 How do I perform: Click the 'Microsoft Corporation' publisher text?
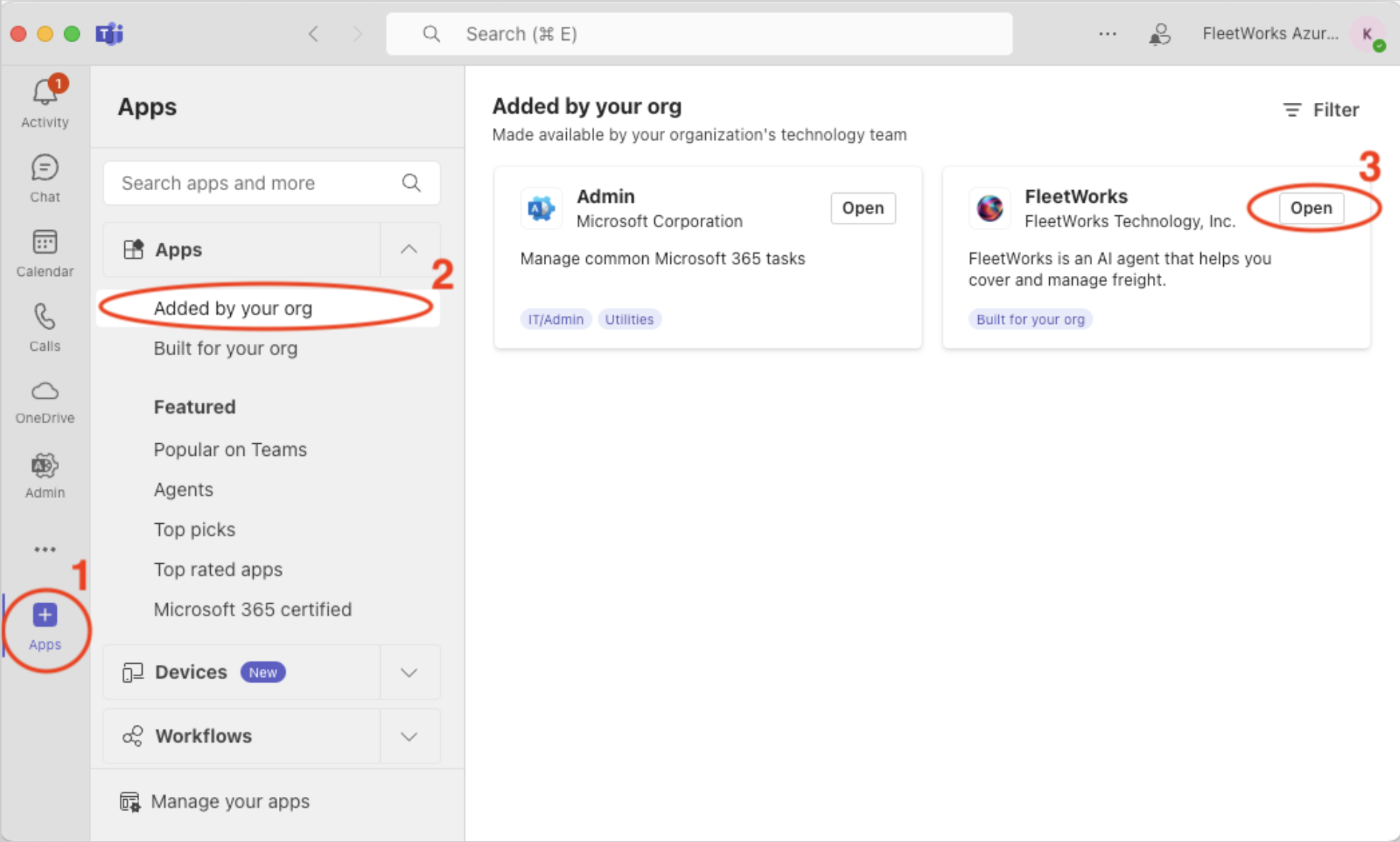659,221
